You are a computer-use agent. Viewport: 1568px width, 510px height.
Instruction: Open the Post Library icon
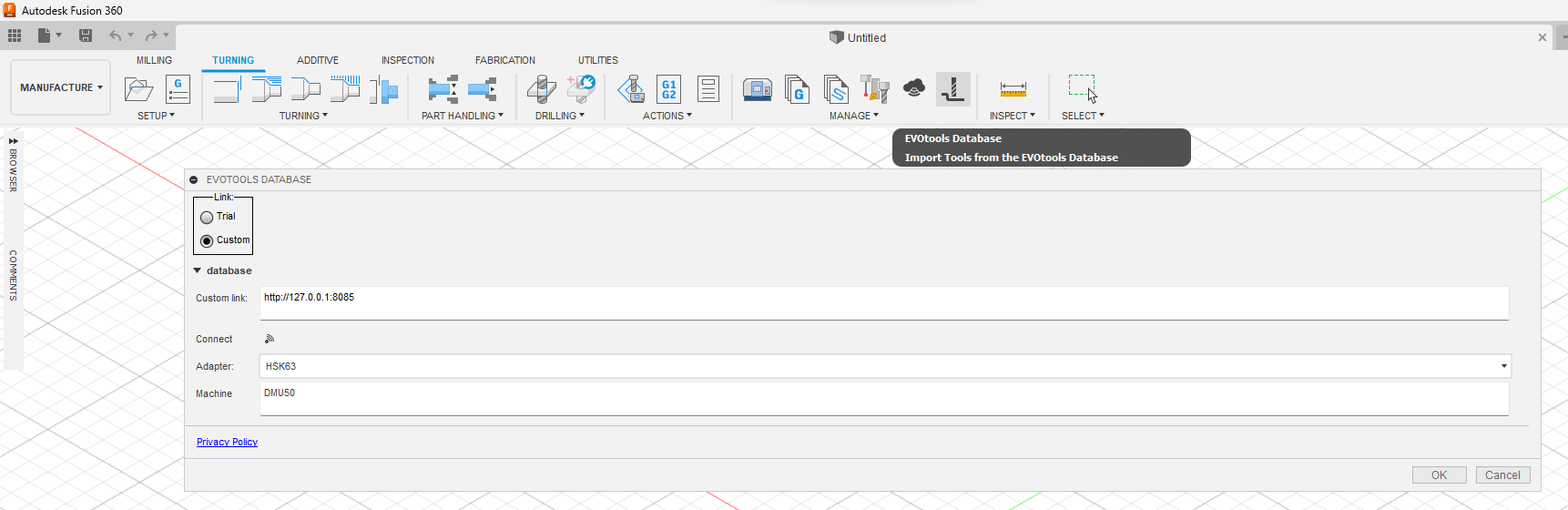click(x=797, y=89)
